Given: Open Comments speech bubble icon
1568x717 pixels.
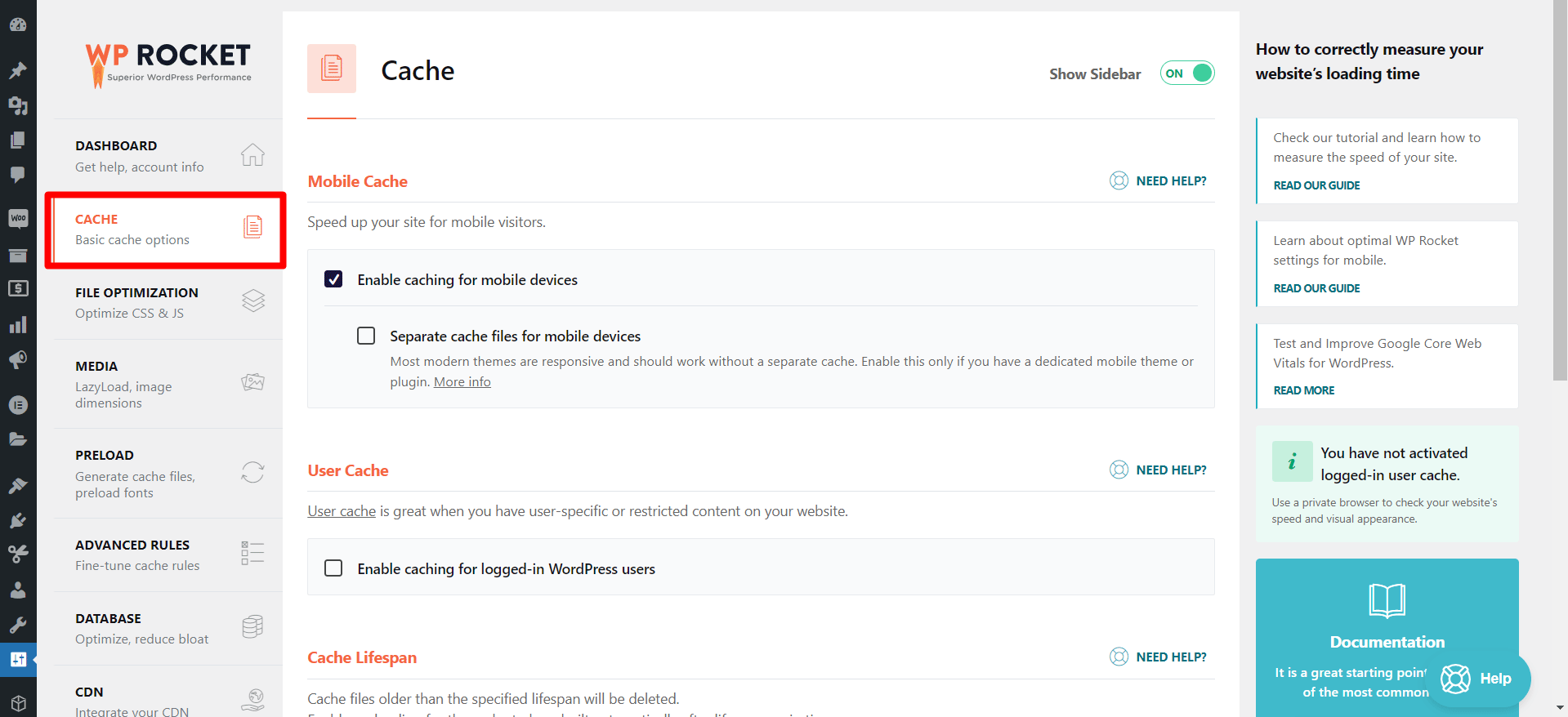Looking at the screenshot, I should tap(18, 174).
